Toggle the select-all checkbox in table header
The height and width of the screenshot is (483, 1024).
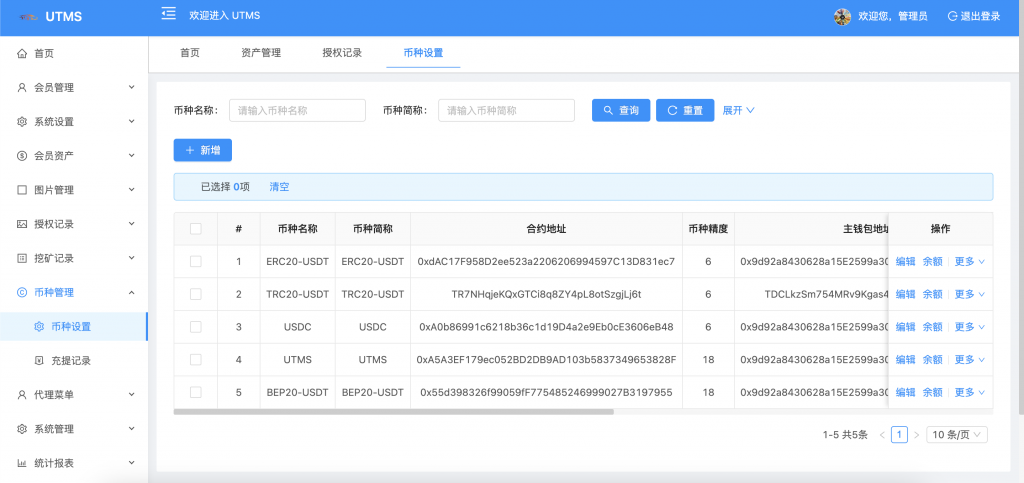coord(196,229)
